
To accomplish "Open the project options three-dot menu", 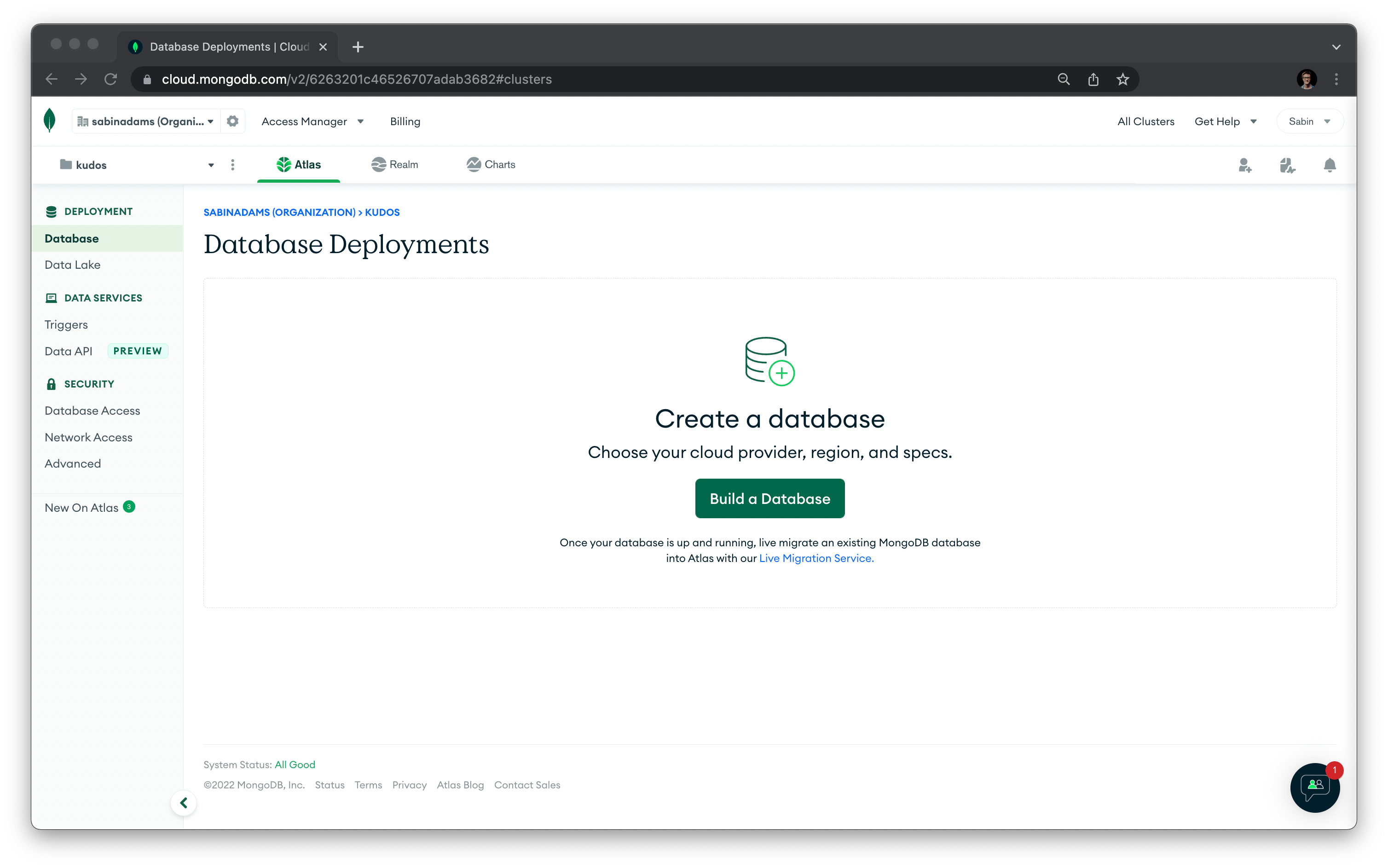I will point(232,165).
